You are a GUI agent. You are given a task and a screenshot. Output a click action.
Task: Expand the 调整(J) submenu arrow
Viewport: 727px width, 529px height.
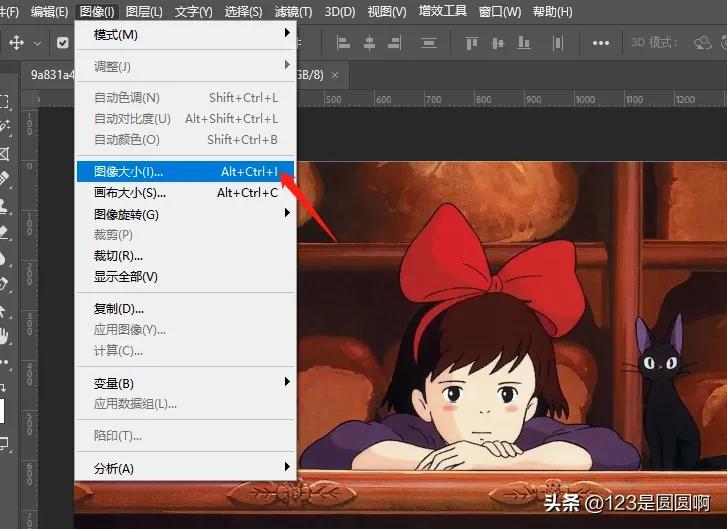click(x=287, y=64)
